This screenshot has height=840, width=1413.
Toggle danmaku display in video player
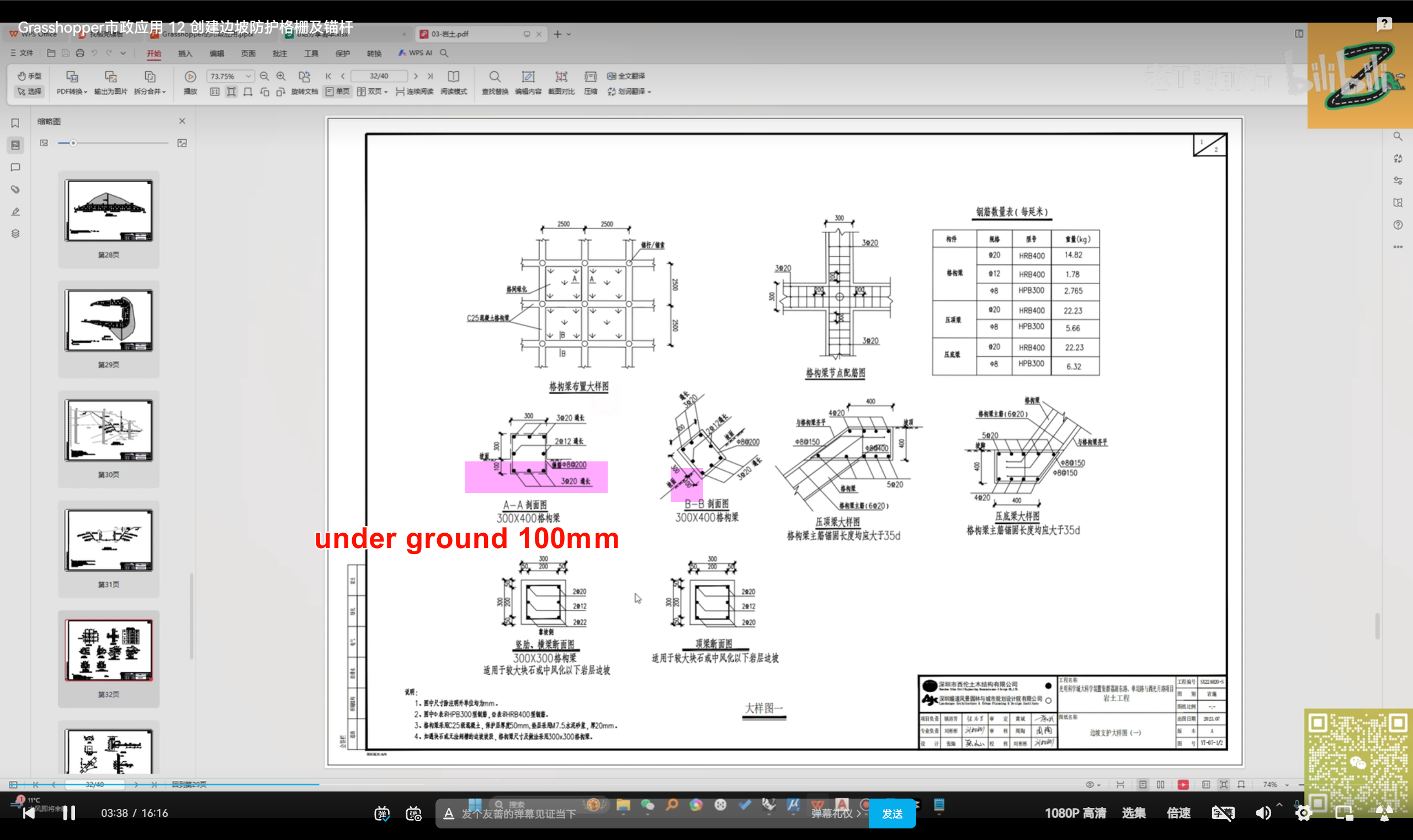[382, 814]
